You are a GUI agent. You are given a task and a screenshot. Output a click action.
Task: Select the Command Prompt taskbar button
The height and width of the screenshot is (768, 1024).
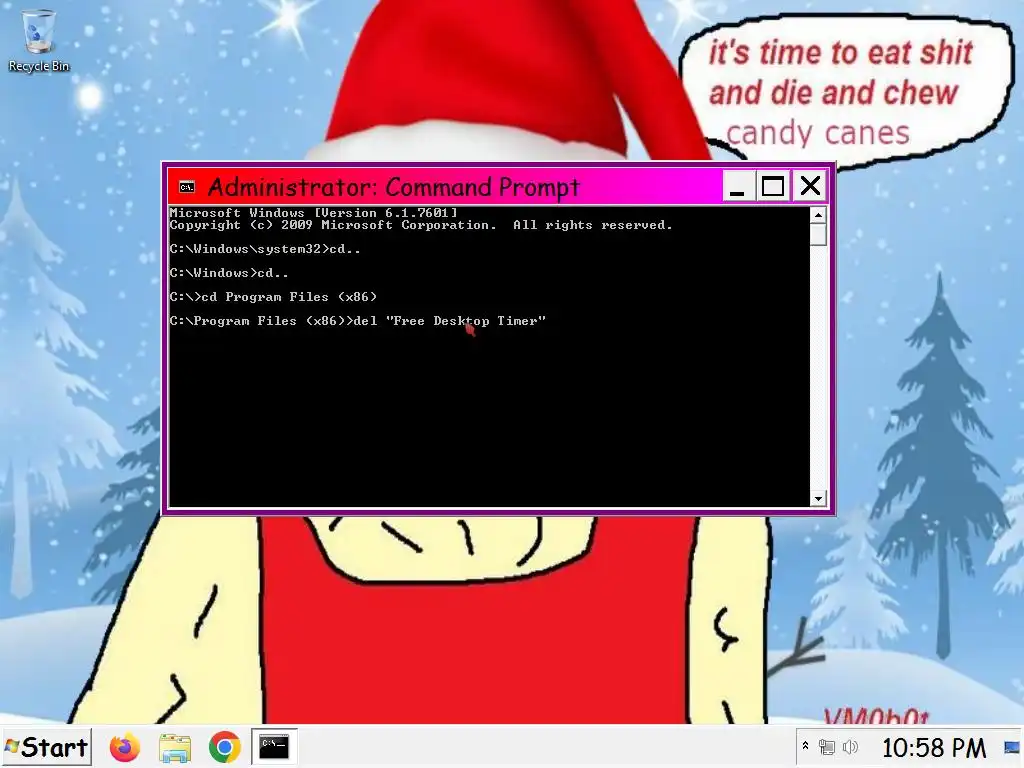point(274,747)
